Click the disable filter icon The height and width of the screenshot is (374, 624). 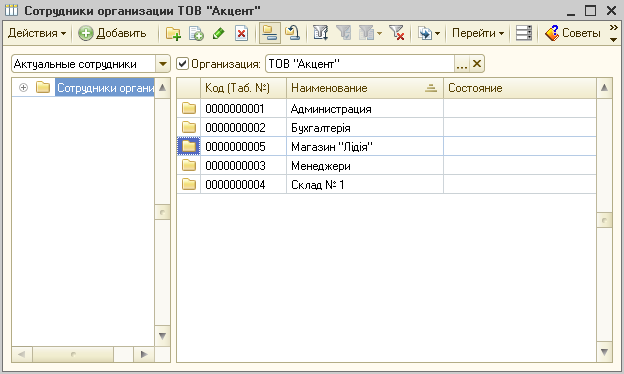click(396, 33)
